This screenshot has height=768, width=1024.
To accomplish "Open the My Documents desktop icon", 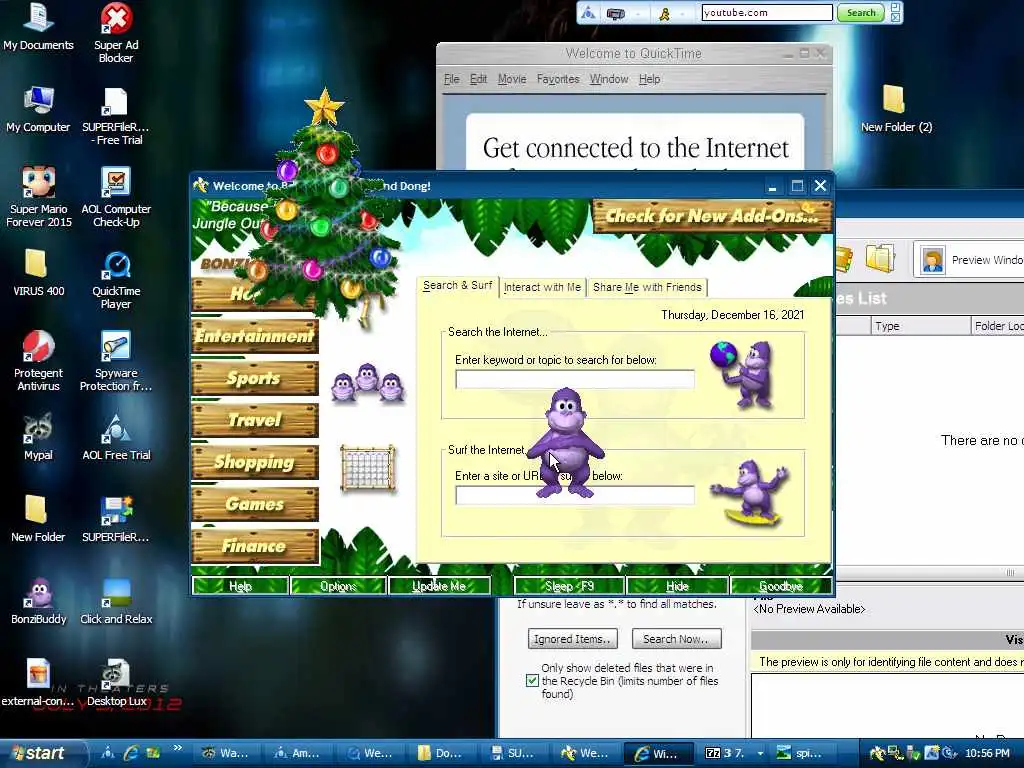I will coord(38,27).
